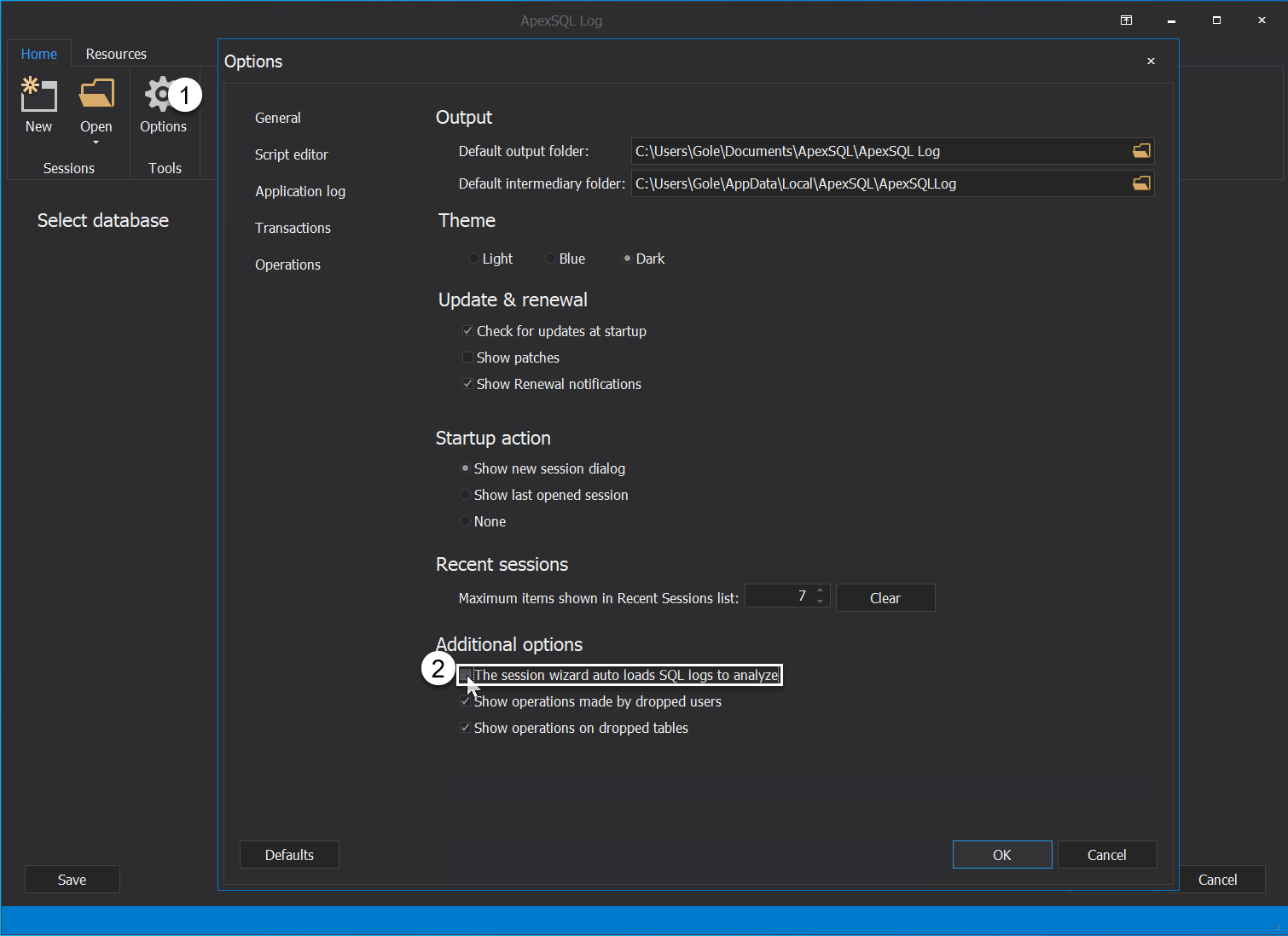Browse for Default intermediary folder
This screenshot has width=1288, height=936.
click(1141, 183)
